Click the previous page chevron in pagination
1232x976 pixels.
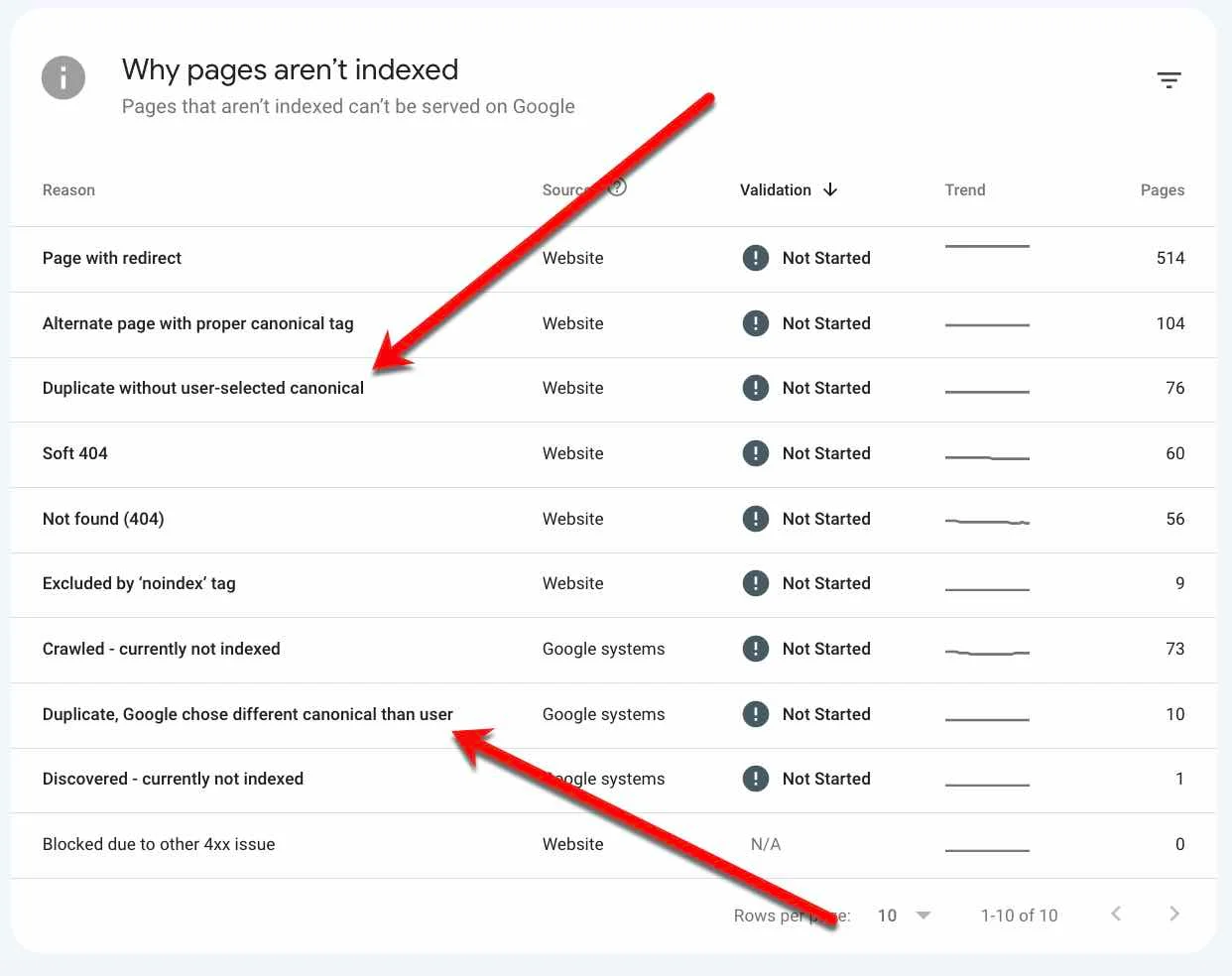1115,915
